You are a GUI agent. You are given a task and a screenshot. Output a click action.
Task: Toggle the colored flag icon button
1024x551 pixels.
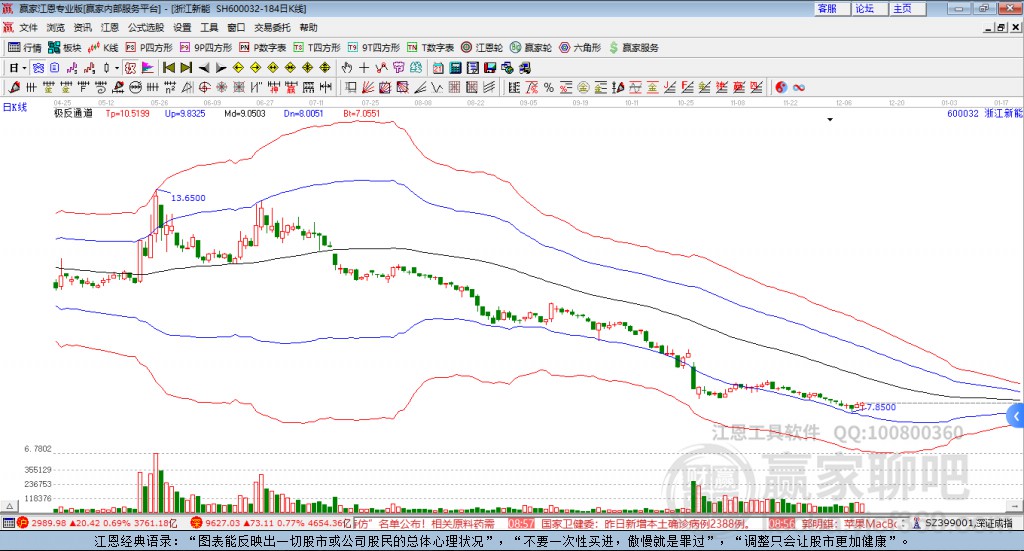148,68
